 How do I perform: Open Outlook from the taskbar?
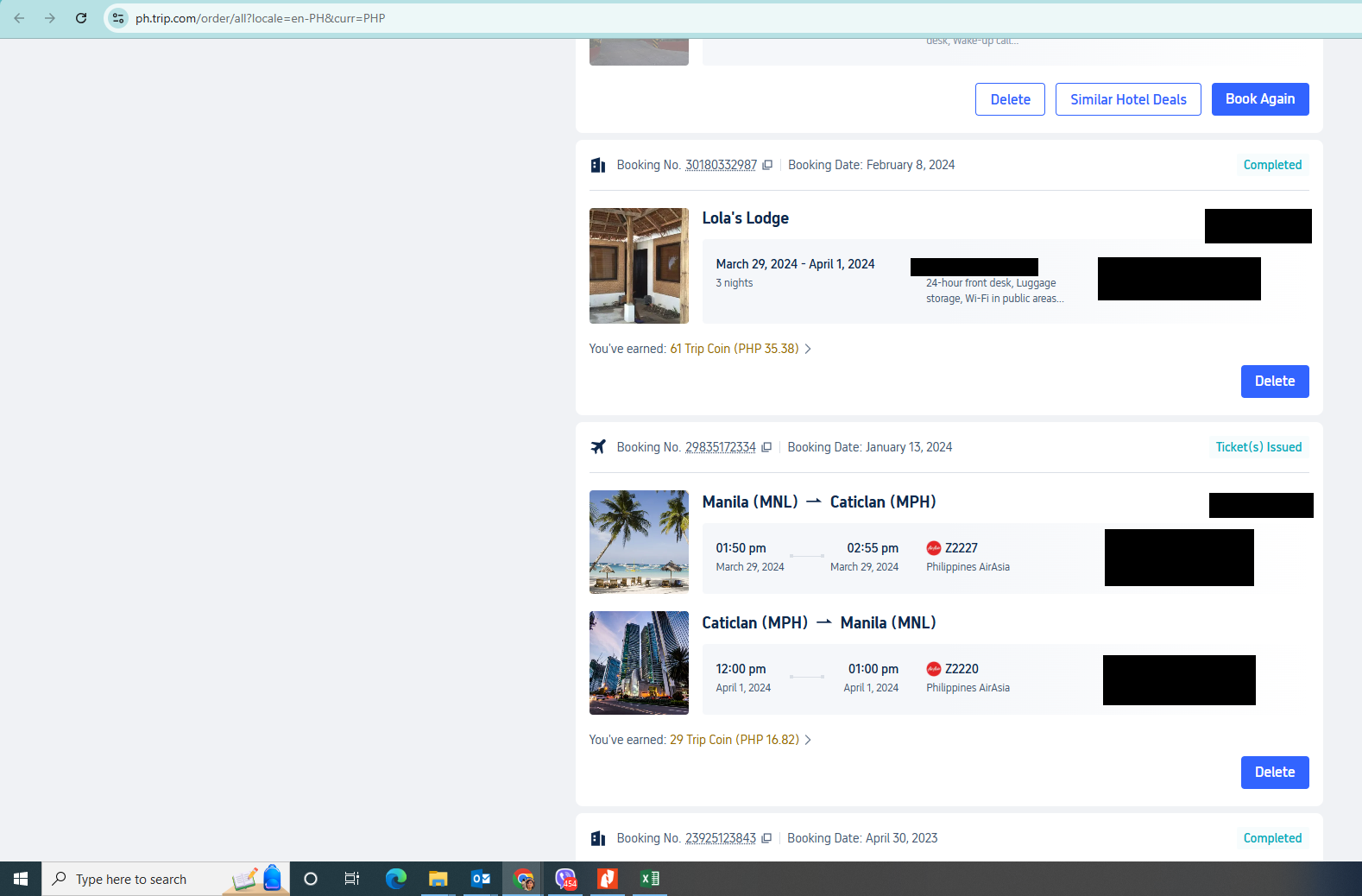pyautogui.click(x=481, y=879)
